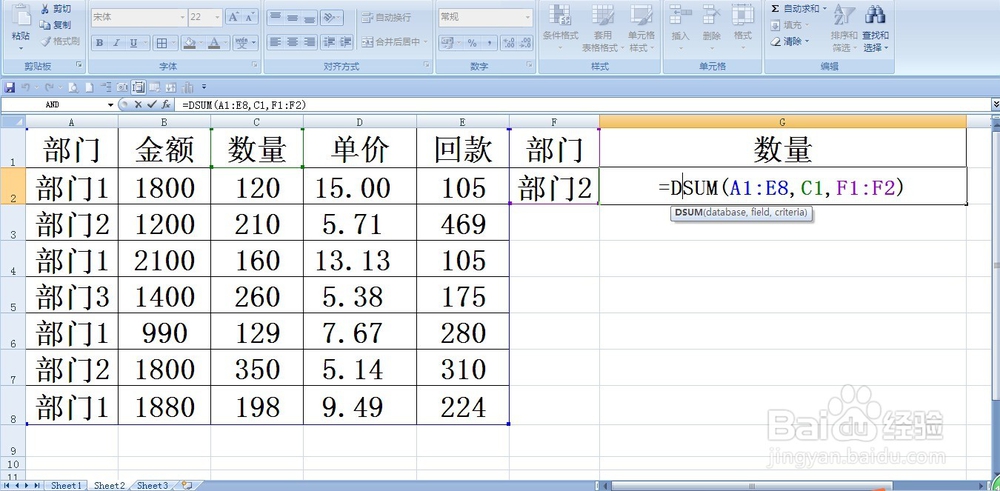Decrease font size with the smaller A icon
The image size is (1000, 491).
click(x=250, y=17)
